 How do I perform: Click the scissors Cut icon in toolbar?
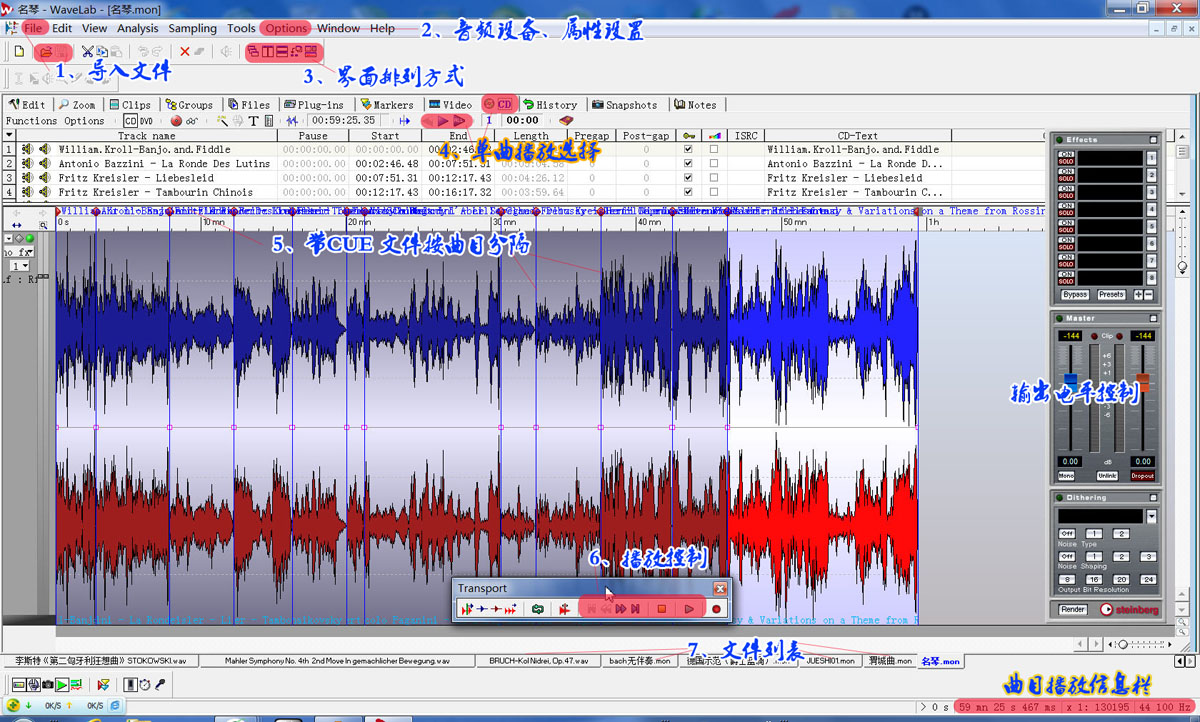(x=87, y=51)
